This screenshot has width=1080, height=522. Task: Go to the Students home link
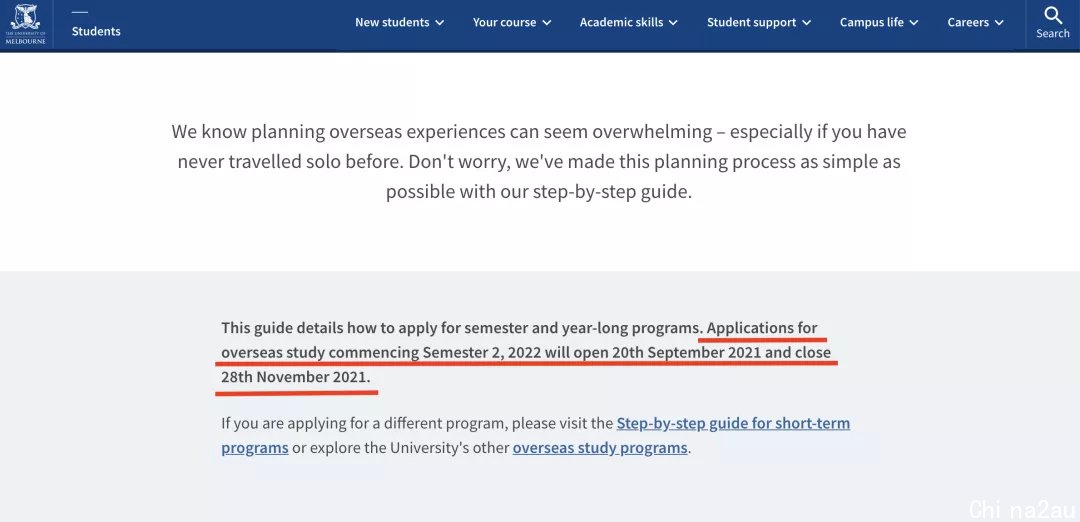(96, 31)
